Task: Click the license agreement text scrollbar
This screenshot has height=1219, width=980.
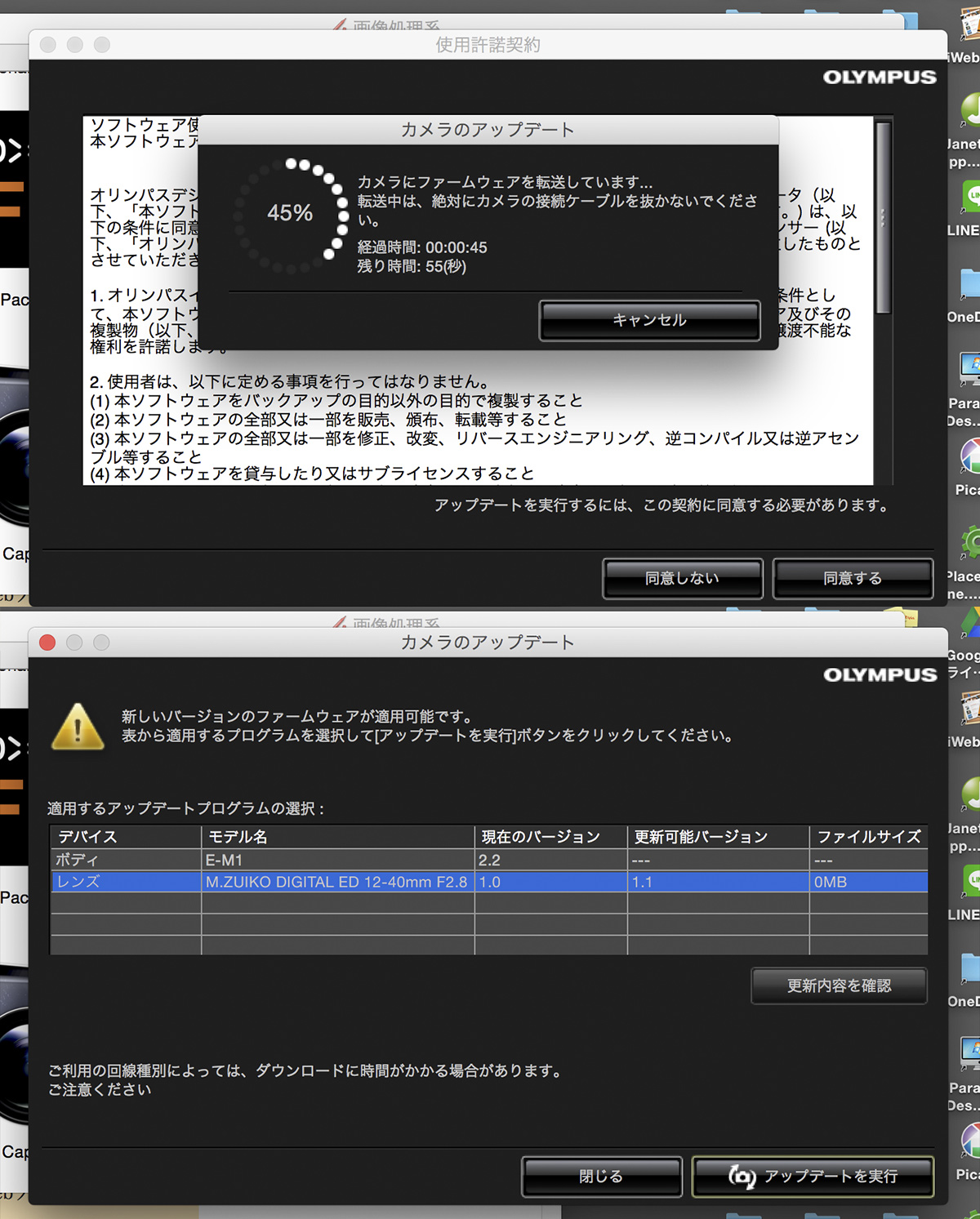Action: (x=883, y=217)
